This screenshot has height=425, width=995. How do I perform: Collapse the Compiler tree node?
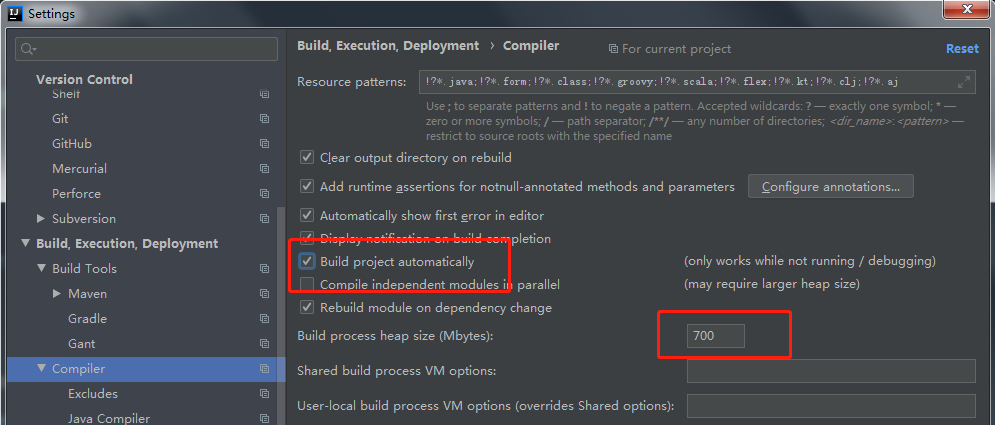tap(41, 369)
